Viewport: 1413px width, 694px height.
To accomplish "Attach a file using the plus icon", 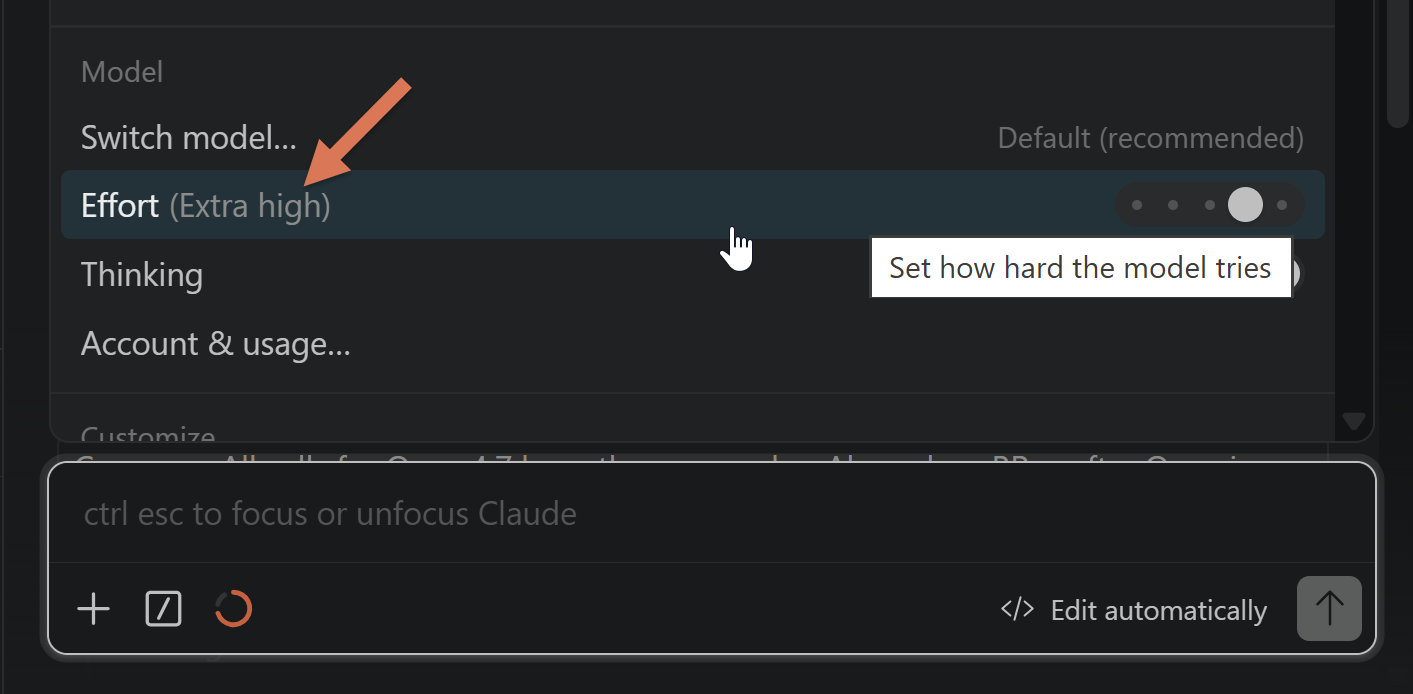I will [x=93, y=608].
